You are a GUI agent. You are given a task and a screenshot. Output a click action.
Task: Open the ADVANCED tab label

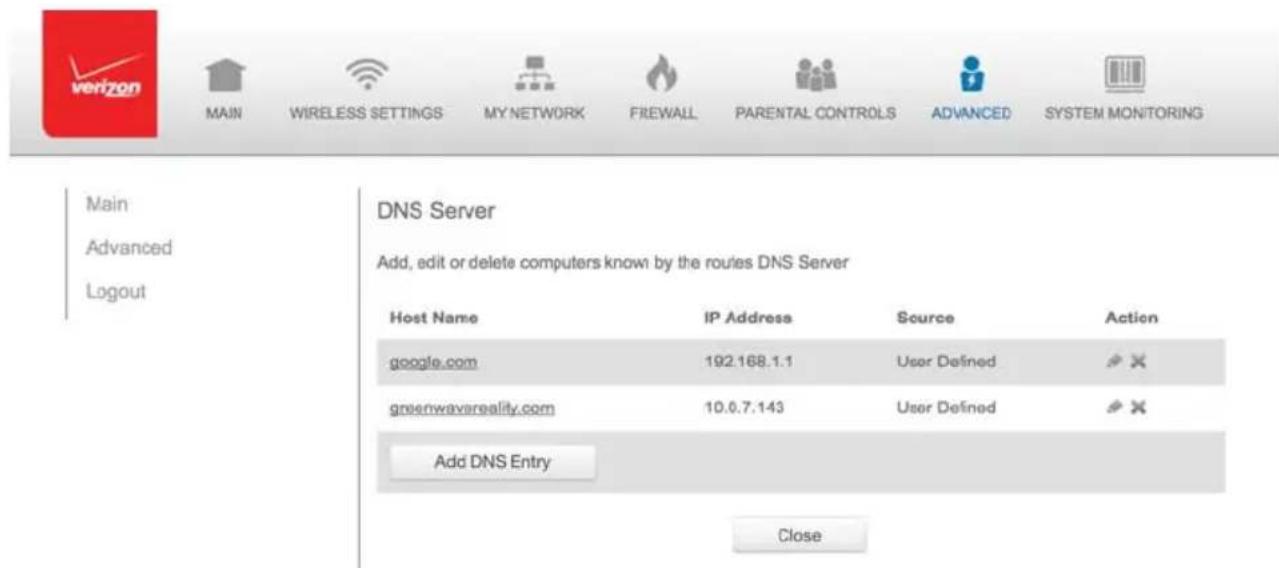click(970, 114)
